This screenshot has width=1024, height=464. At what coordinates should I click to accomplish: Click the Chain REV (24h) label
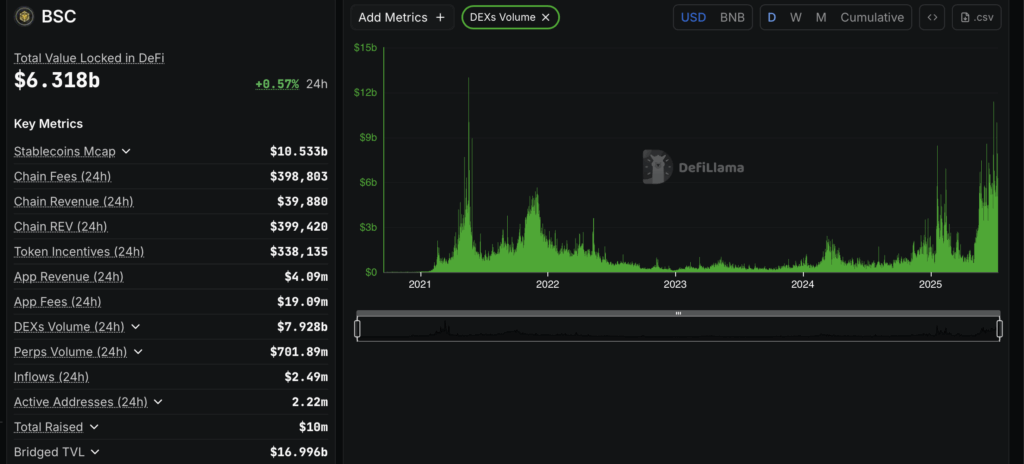[x=61, y=227]
